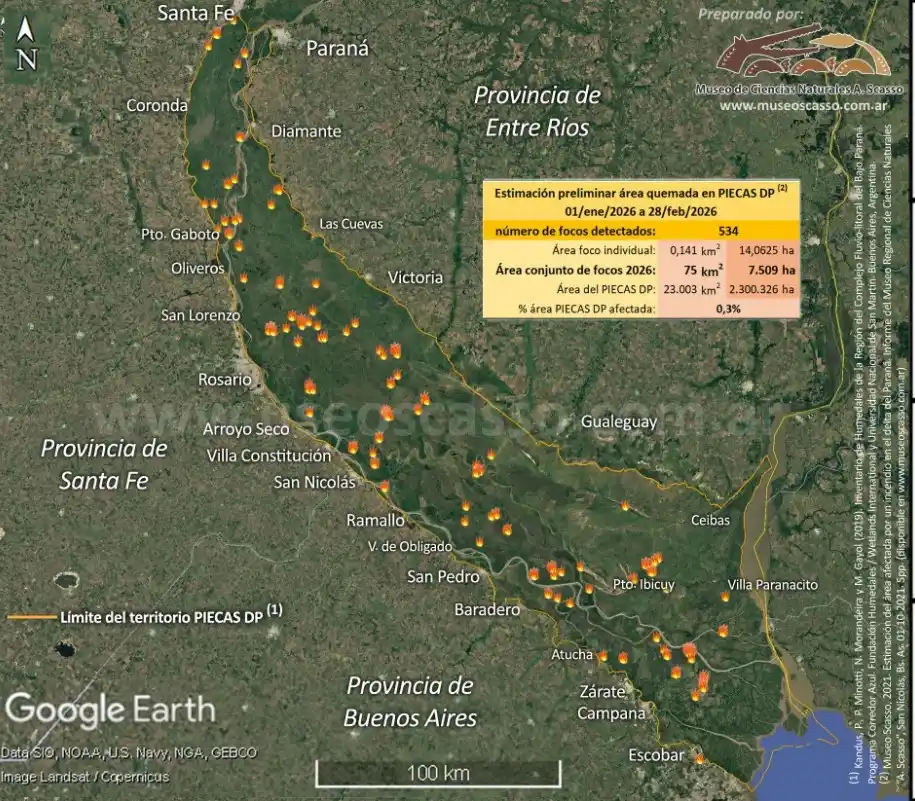Click 'número de focos detectados' row label
Image resolution: width=915 pixels, height=801 pixels.
575,231
